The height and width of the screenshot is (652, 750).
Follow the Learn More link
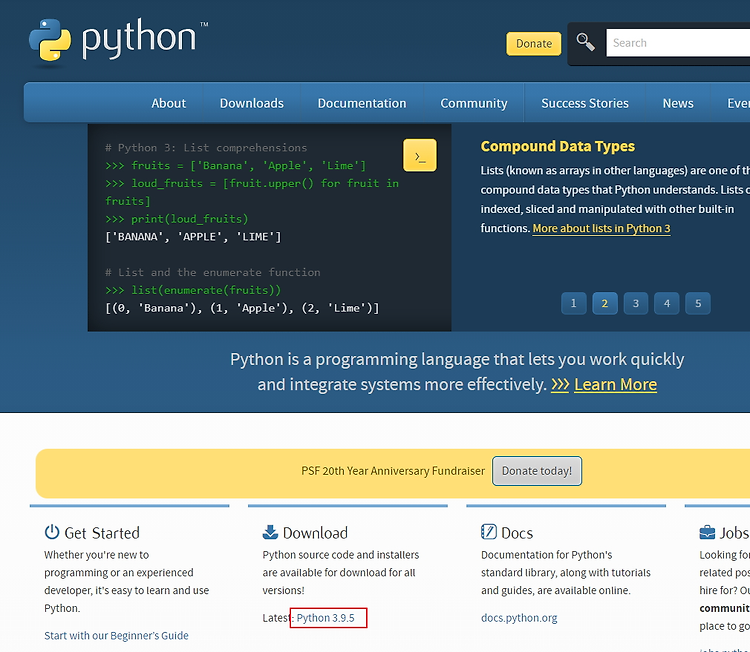615,385
